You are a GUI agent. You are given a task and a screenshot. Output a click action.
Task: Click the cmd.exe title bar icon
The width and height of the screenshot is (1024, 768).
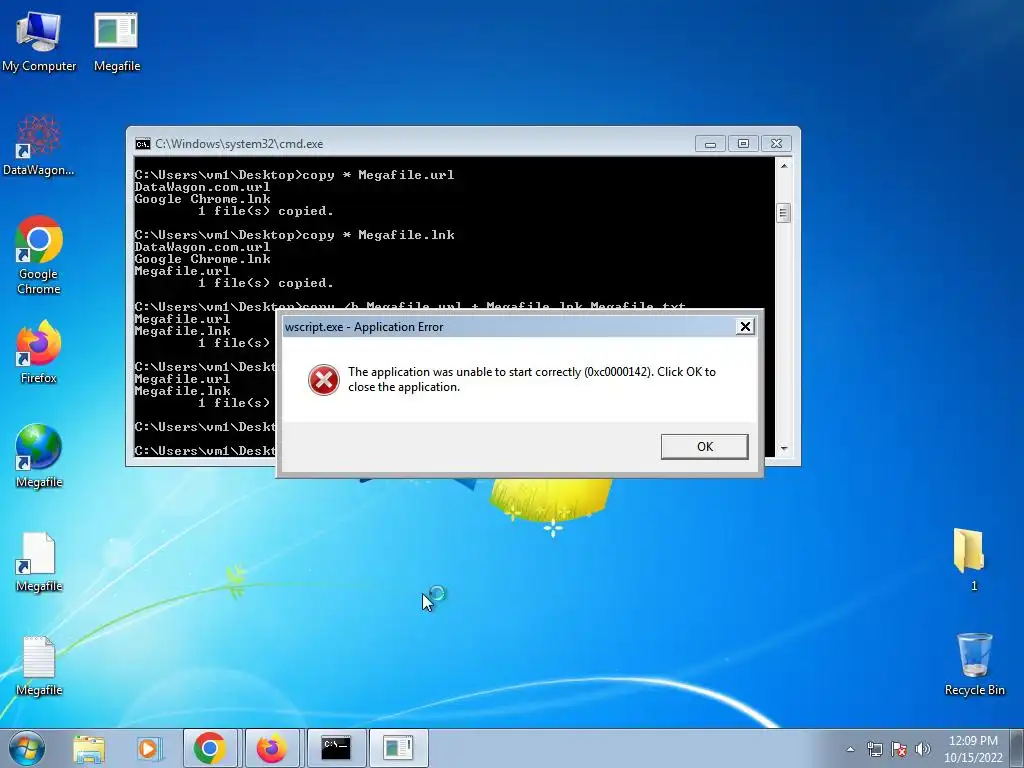tap(142, 144)
